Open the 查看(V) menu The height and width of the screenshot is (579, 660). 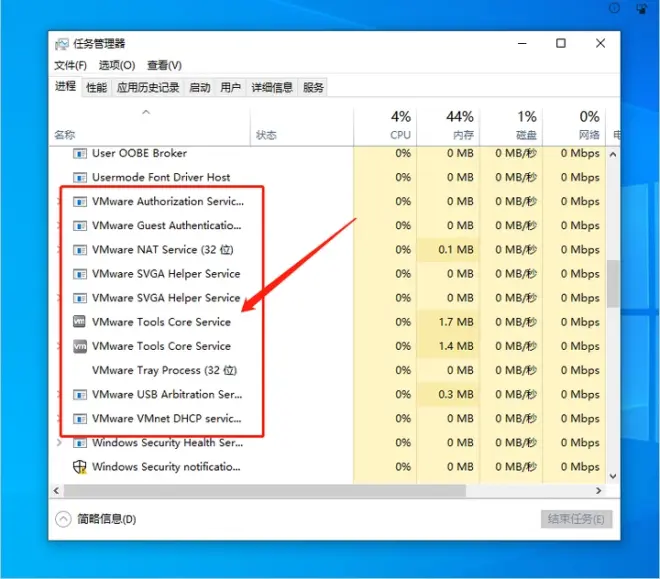tap(164, 65)
